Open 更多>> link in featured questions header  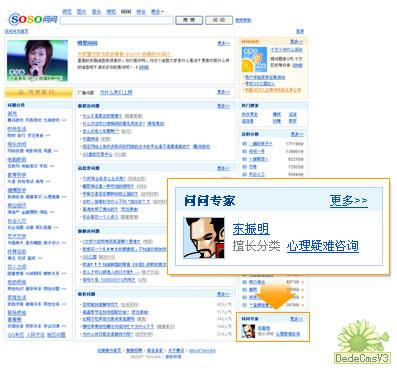pyautogui.click(x=223, y=43)
